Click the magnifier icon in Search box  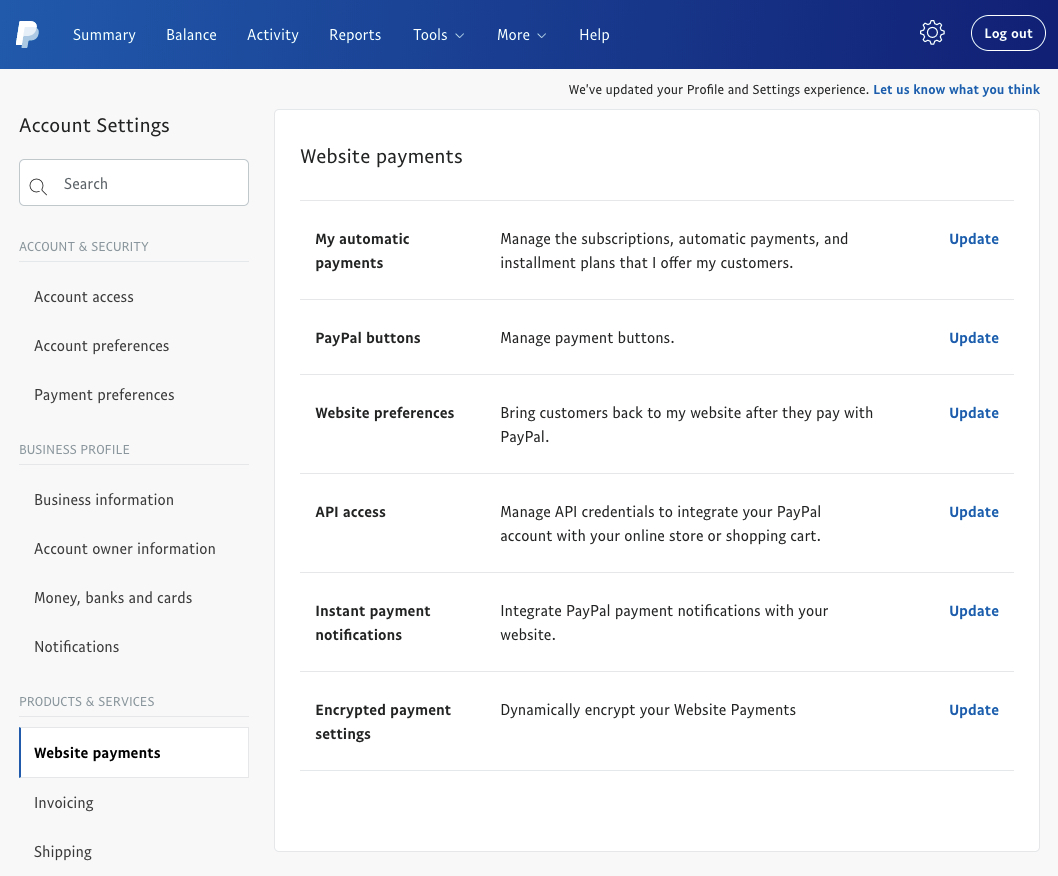tap(38, 186)
